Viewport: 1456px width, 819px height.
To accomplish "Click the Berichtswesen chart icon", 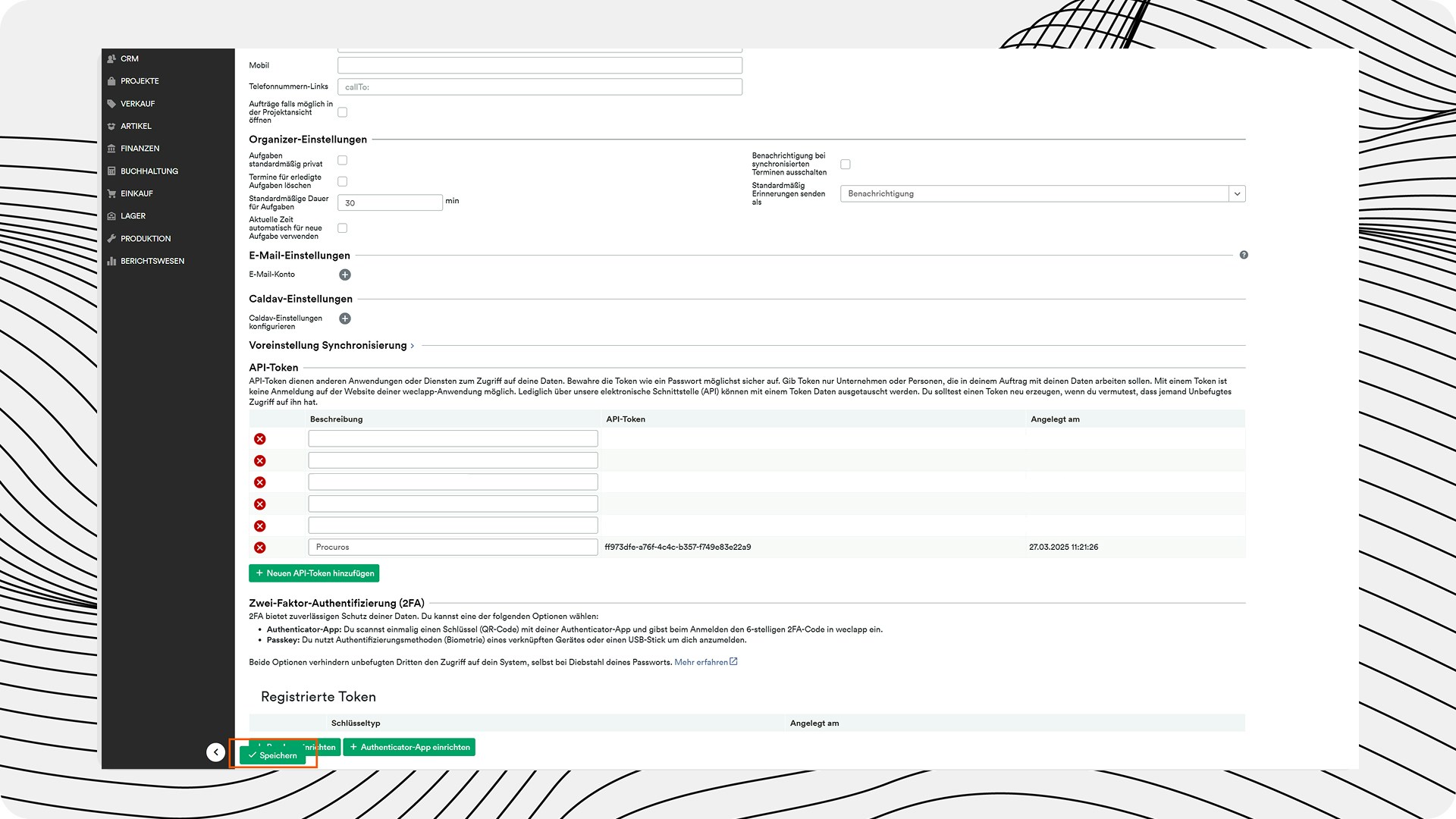I will click(111, 261).
